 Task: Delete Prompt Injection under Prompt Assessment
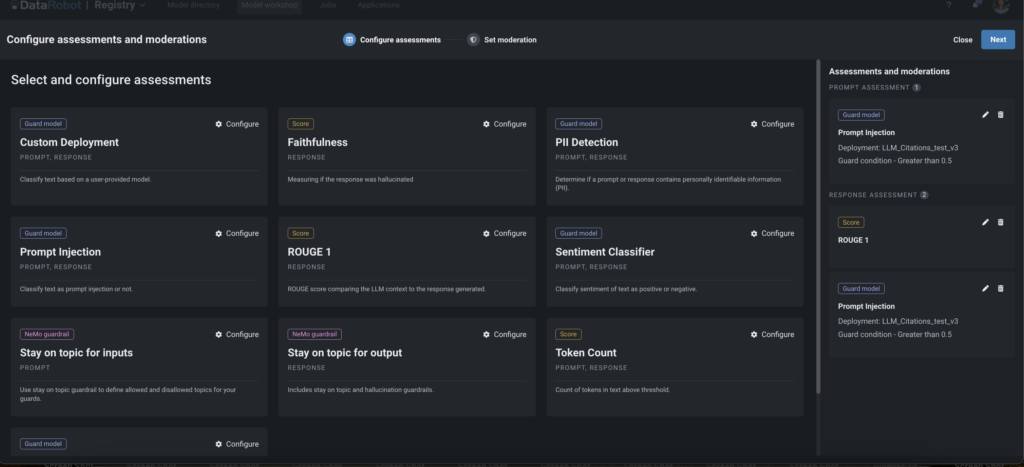point(1001,115)
